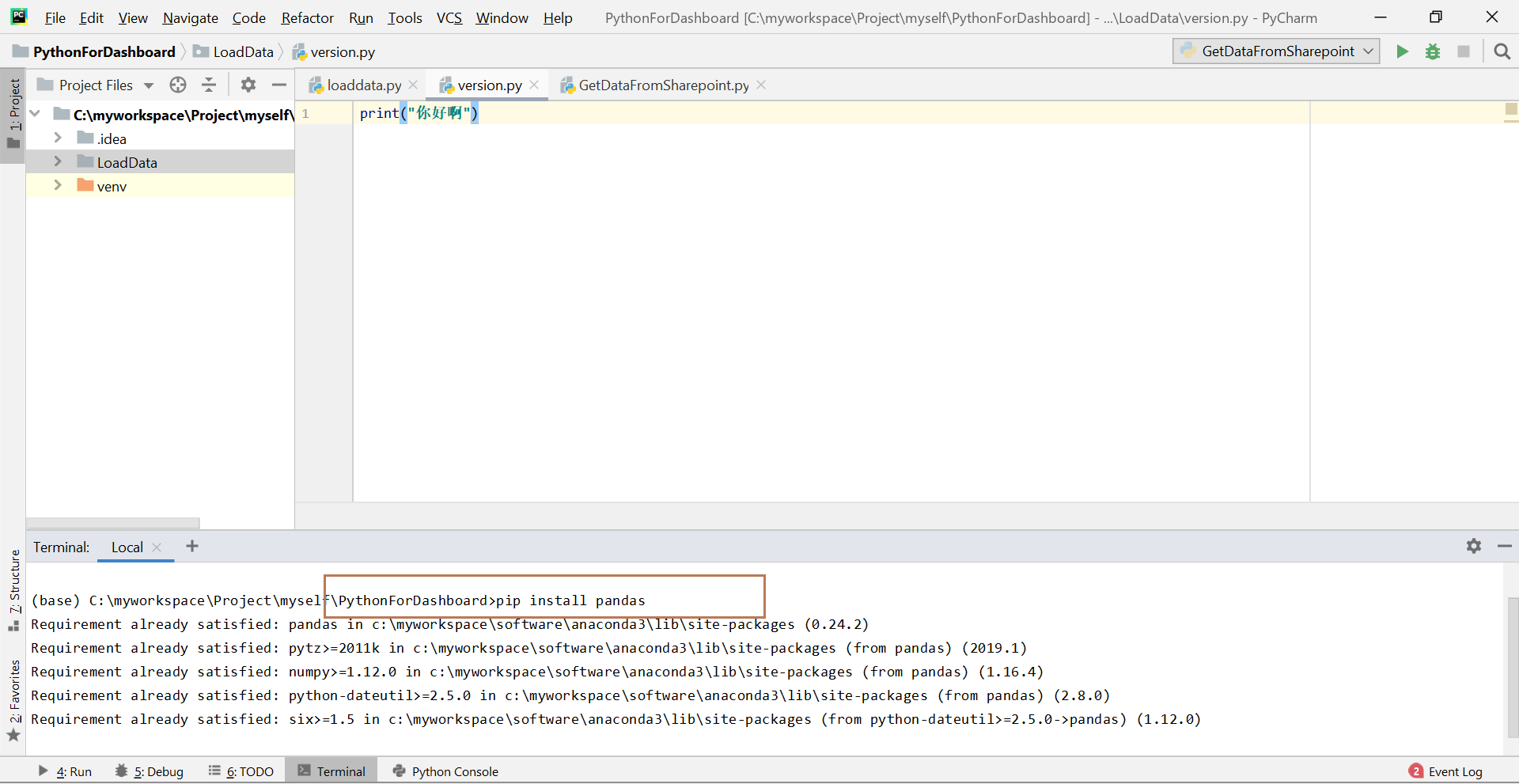Open the Structure side panel

coord(13,589)
